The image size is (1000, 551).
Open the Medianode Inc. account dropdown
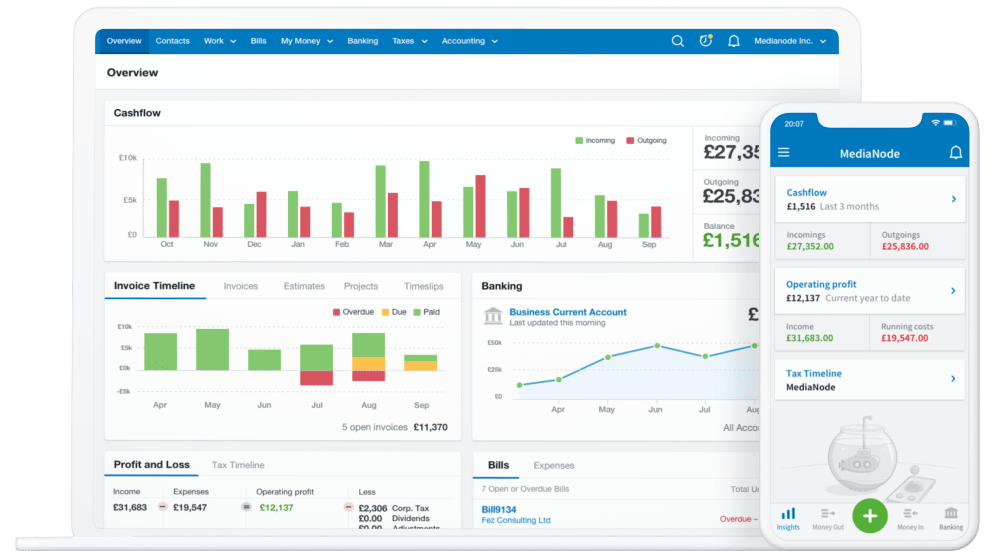tap(790, 41)
